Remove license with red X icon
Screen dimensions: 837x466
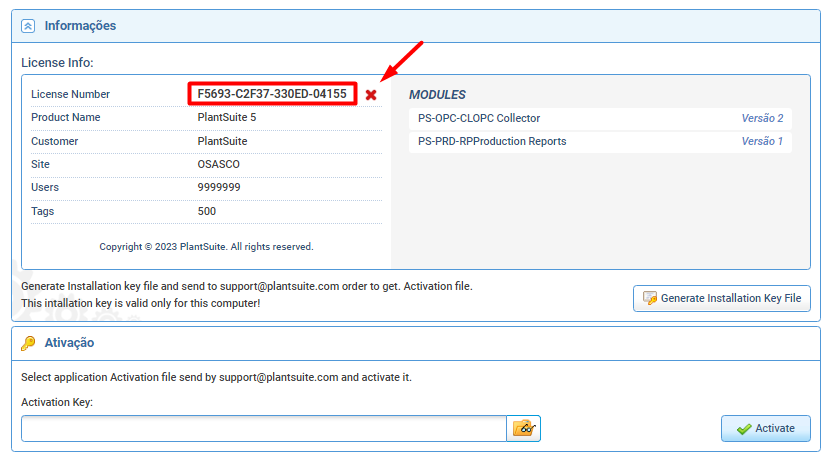[x=371, y=95]
